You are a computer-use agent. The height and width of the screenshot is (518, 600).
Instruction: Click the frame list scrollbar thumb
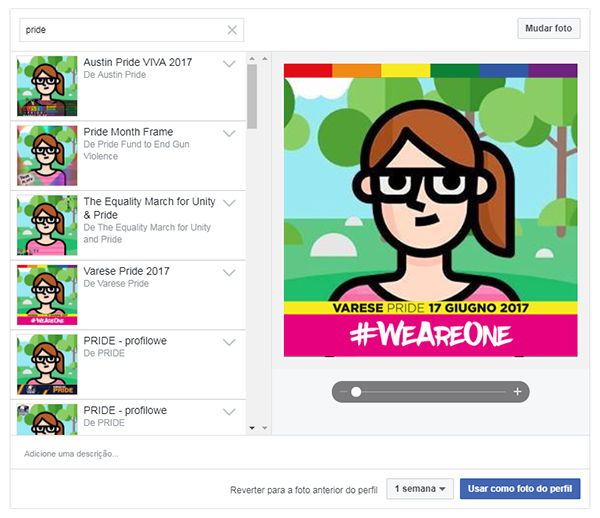click(252, 96)
